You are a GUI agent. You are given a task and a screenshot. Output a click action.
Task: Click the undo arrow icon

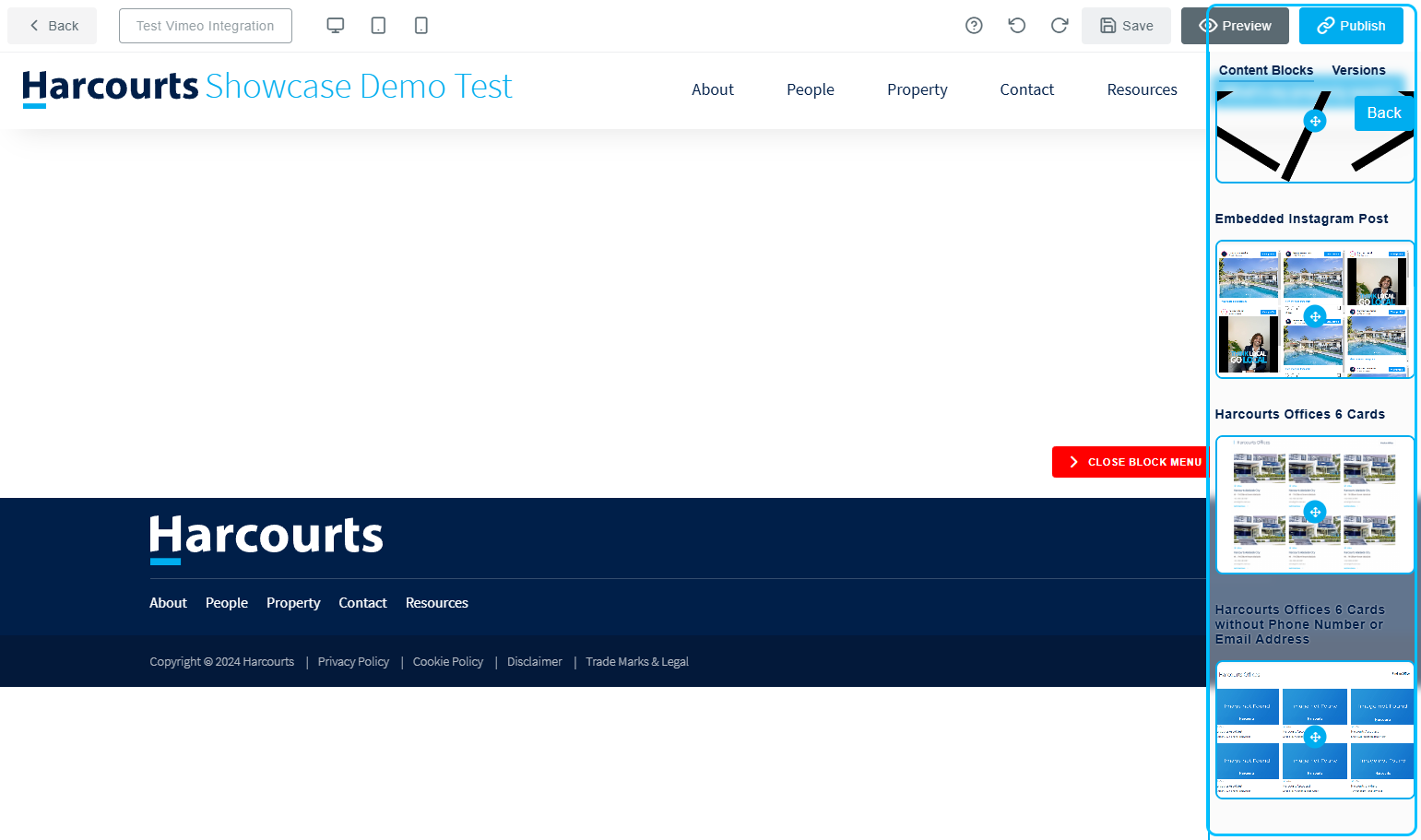click(x=1017, y=26)
